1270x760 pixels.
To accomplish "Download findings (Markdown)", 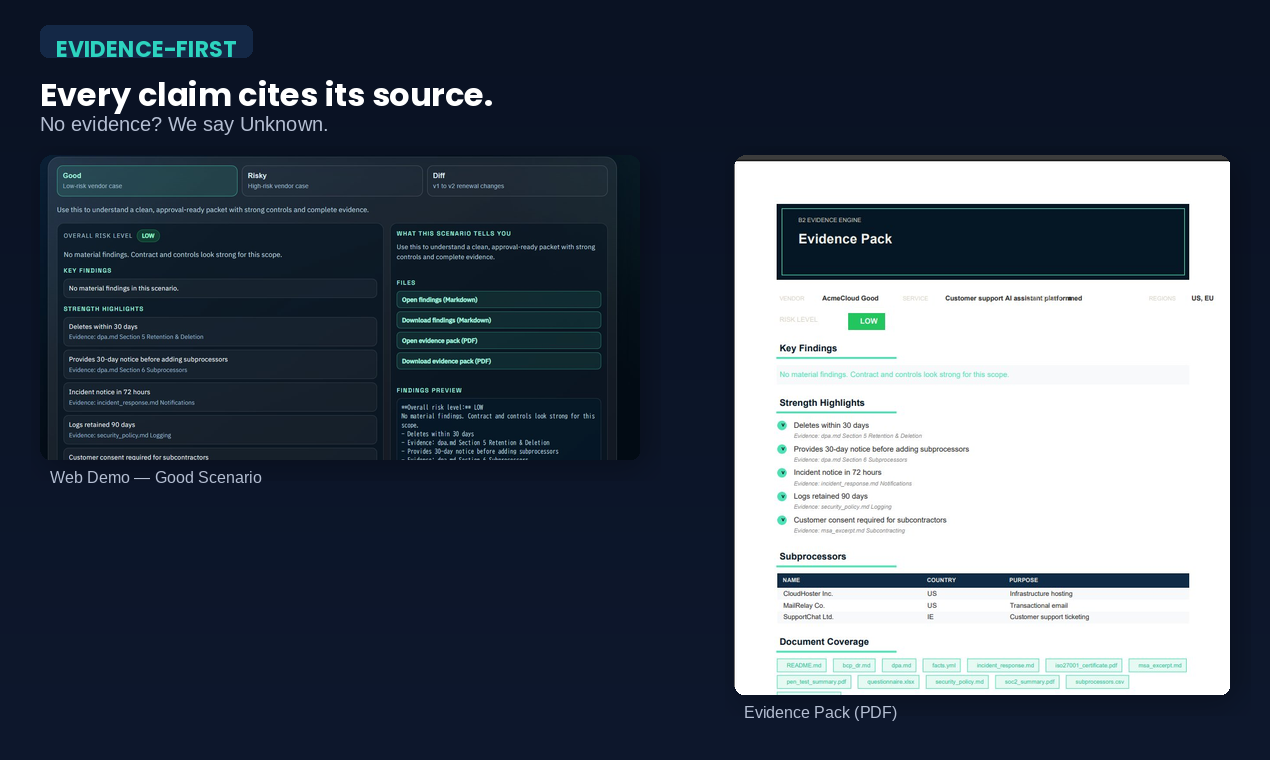I will [498, 319].
